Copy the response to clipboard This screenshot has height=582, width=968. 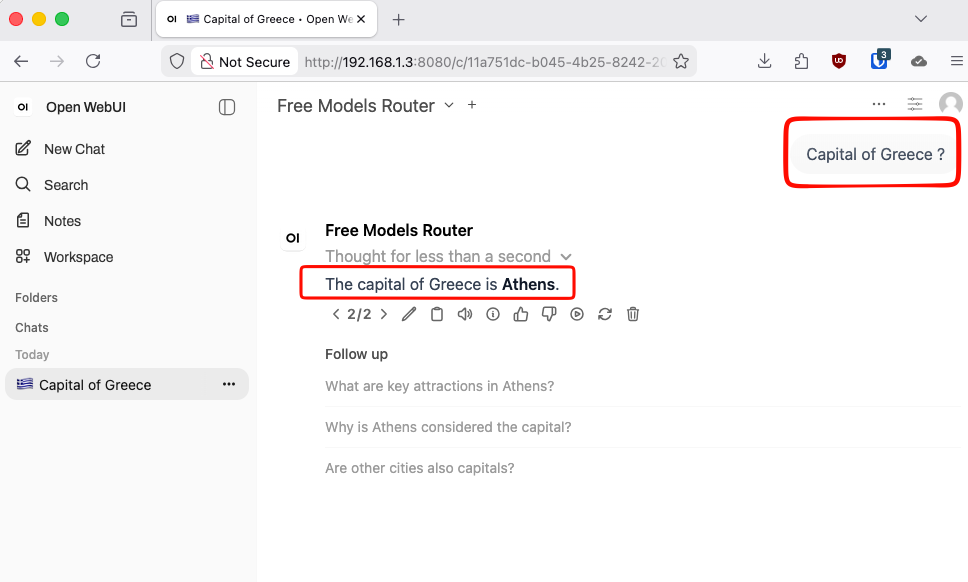click(x=436, y=314)
